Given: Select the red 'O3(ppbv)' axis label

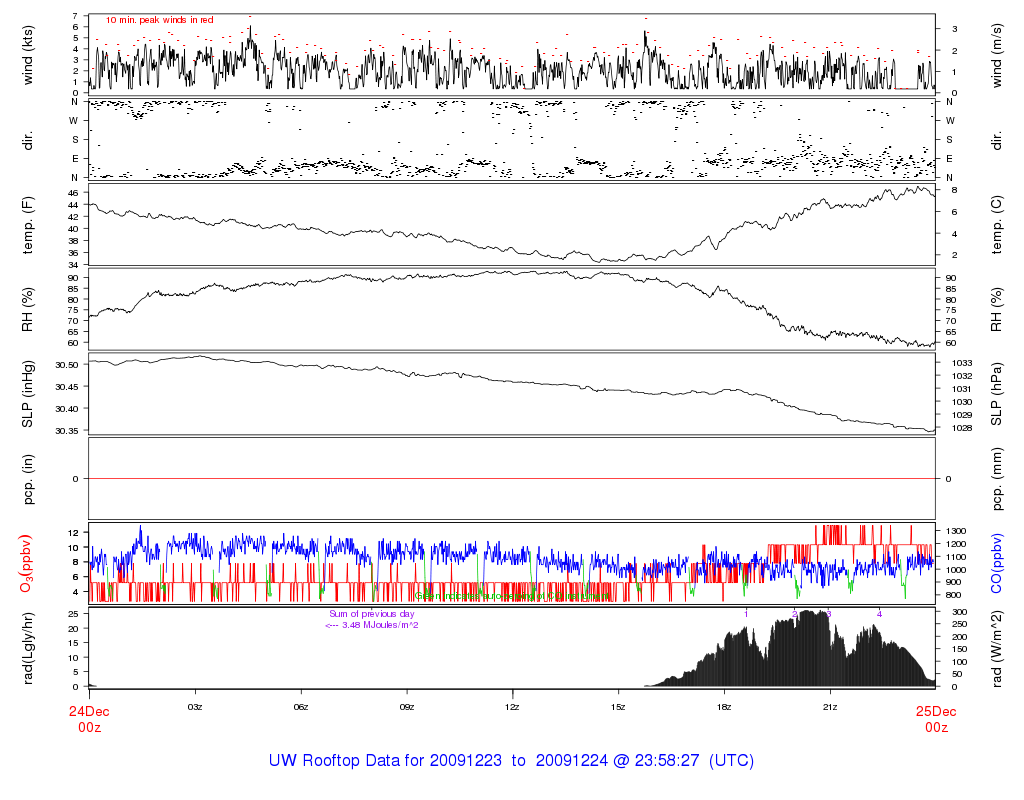Looking at the screenshot, I should (x=26, y=564).
